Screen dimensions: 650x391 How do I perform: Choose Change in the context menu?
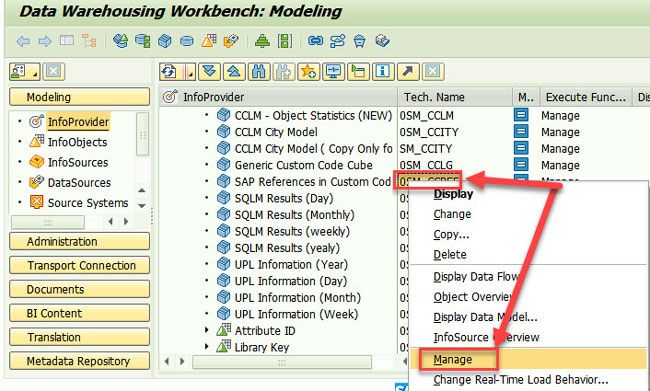[452, 214]
